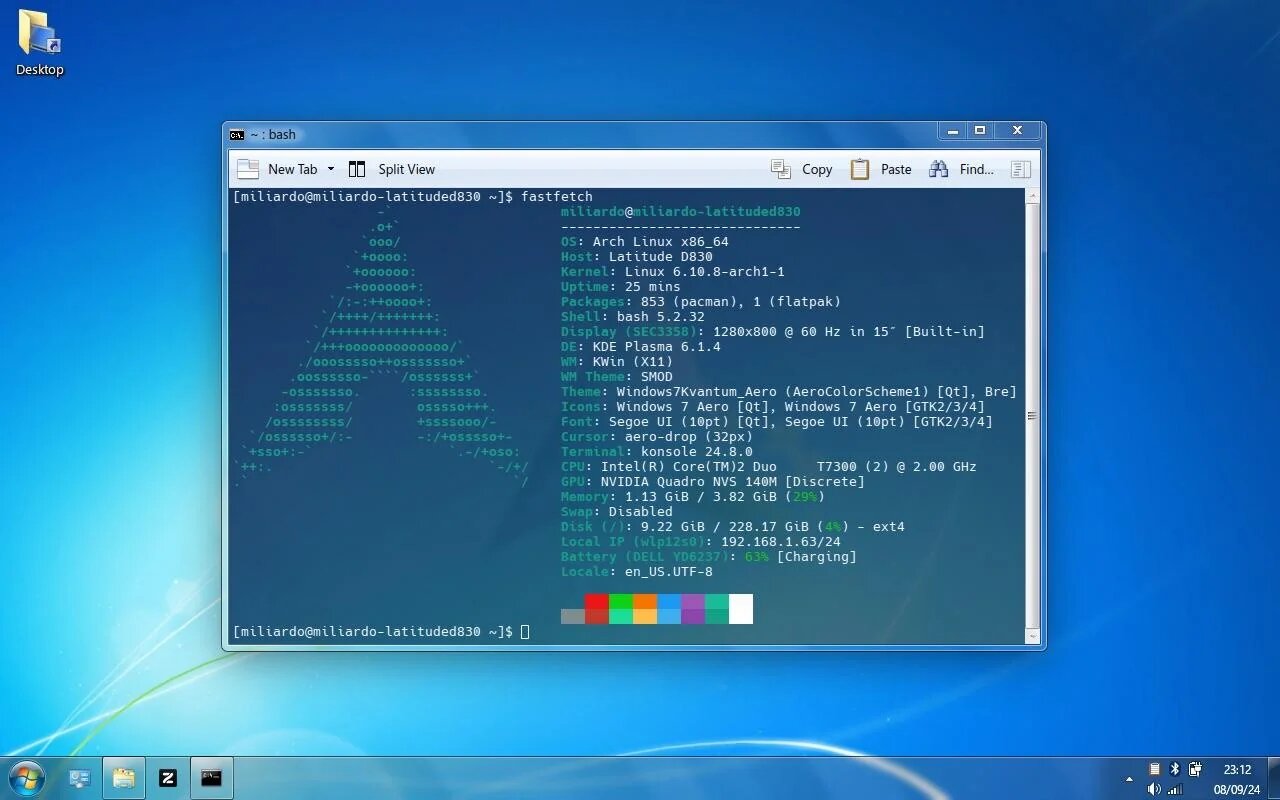Screen dimensions: 1280x800
Task: Click the "Theme: Windows7Kvantum_Aero" line
Action: (x=789, y=391)
